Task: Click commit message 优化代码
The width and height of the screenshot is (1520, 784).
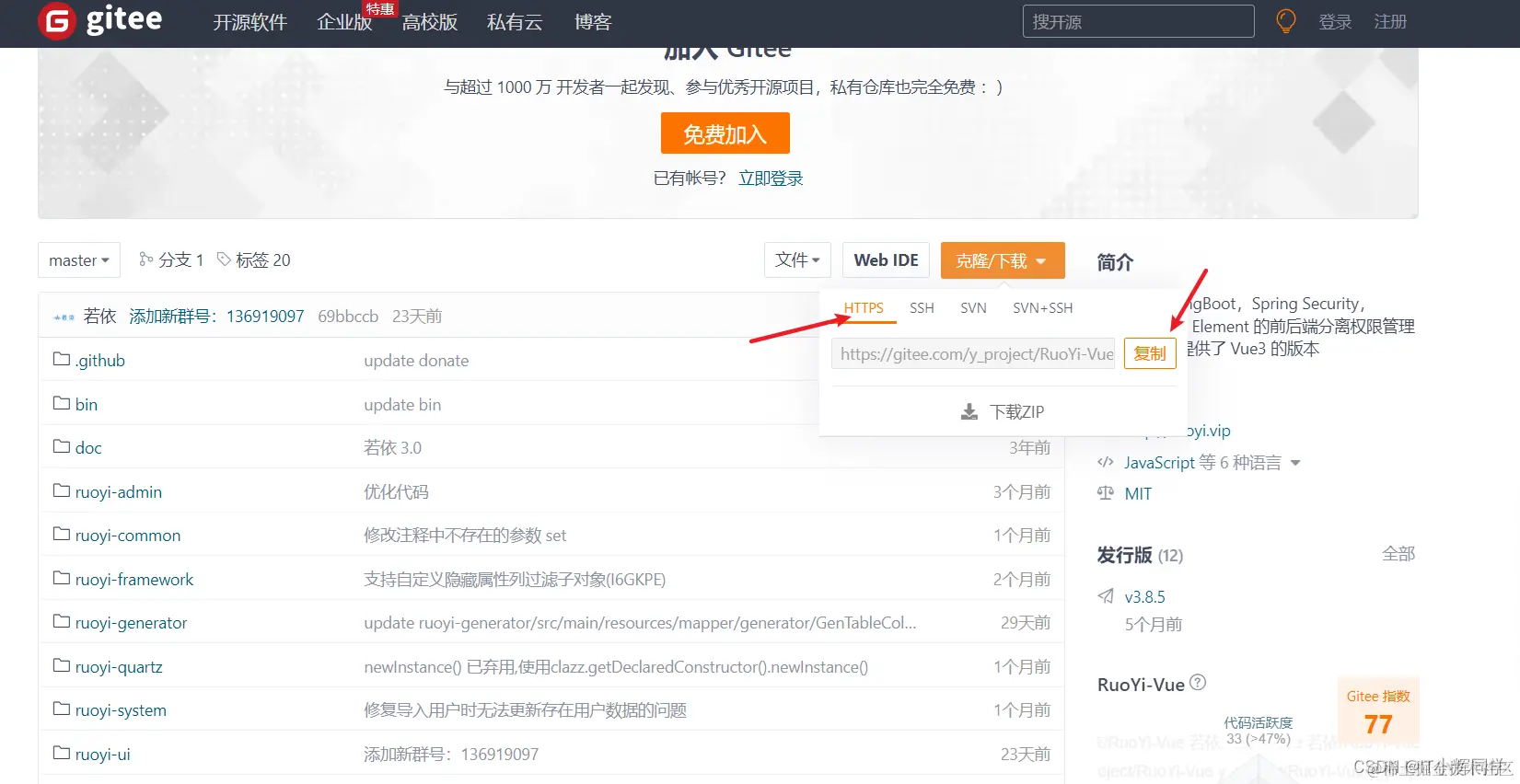Action: 396,492
